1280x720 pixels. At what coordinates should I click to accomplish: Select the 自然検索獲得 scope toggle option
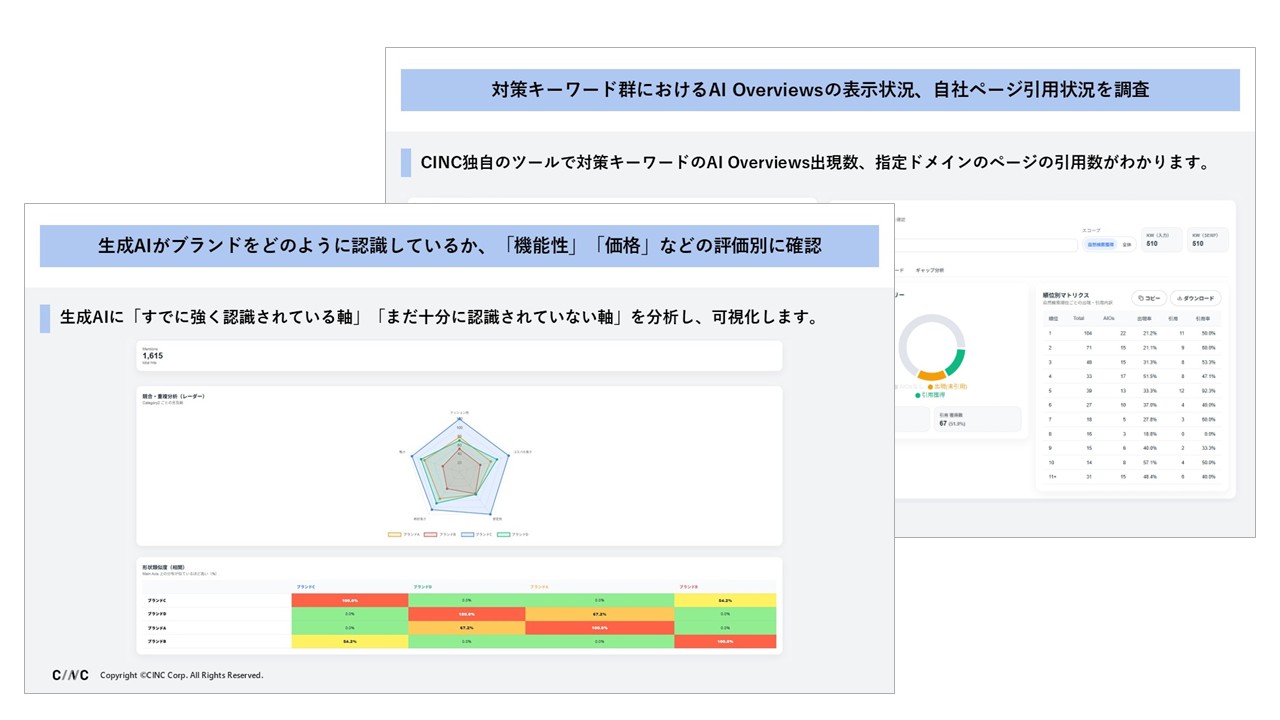[x=1102, y=243]
